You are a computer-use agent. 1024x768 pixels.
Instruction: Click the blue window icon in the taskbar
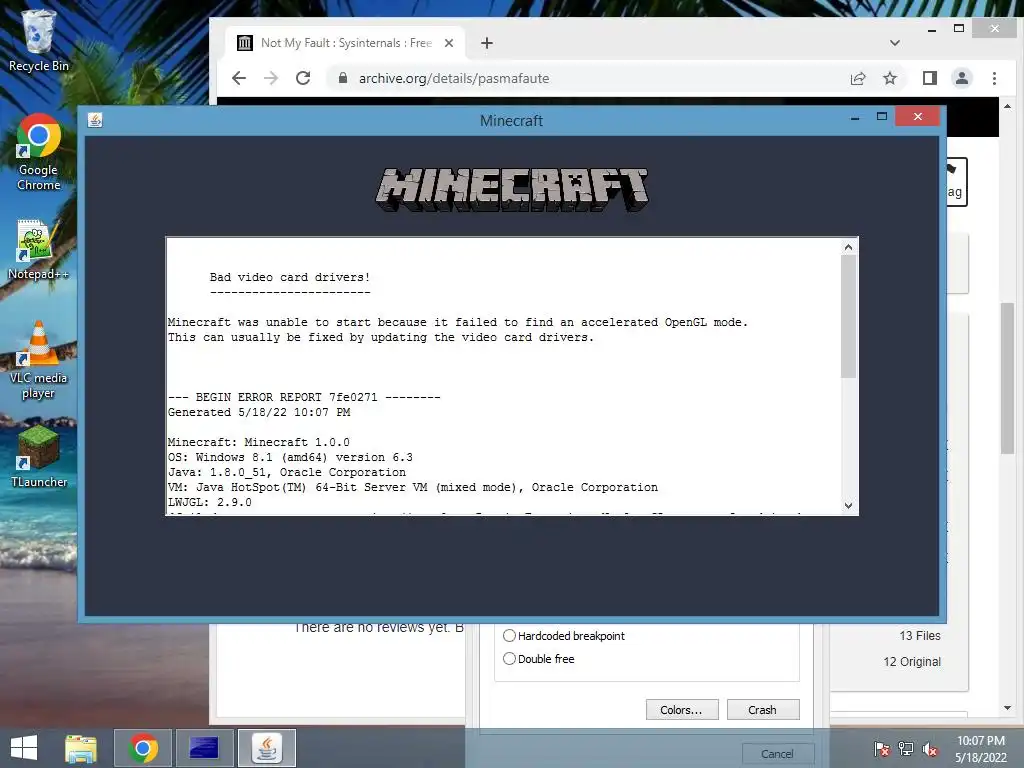pos(204,748)
